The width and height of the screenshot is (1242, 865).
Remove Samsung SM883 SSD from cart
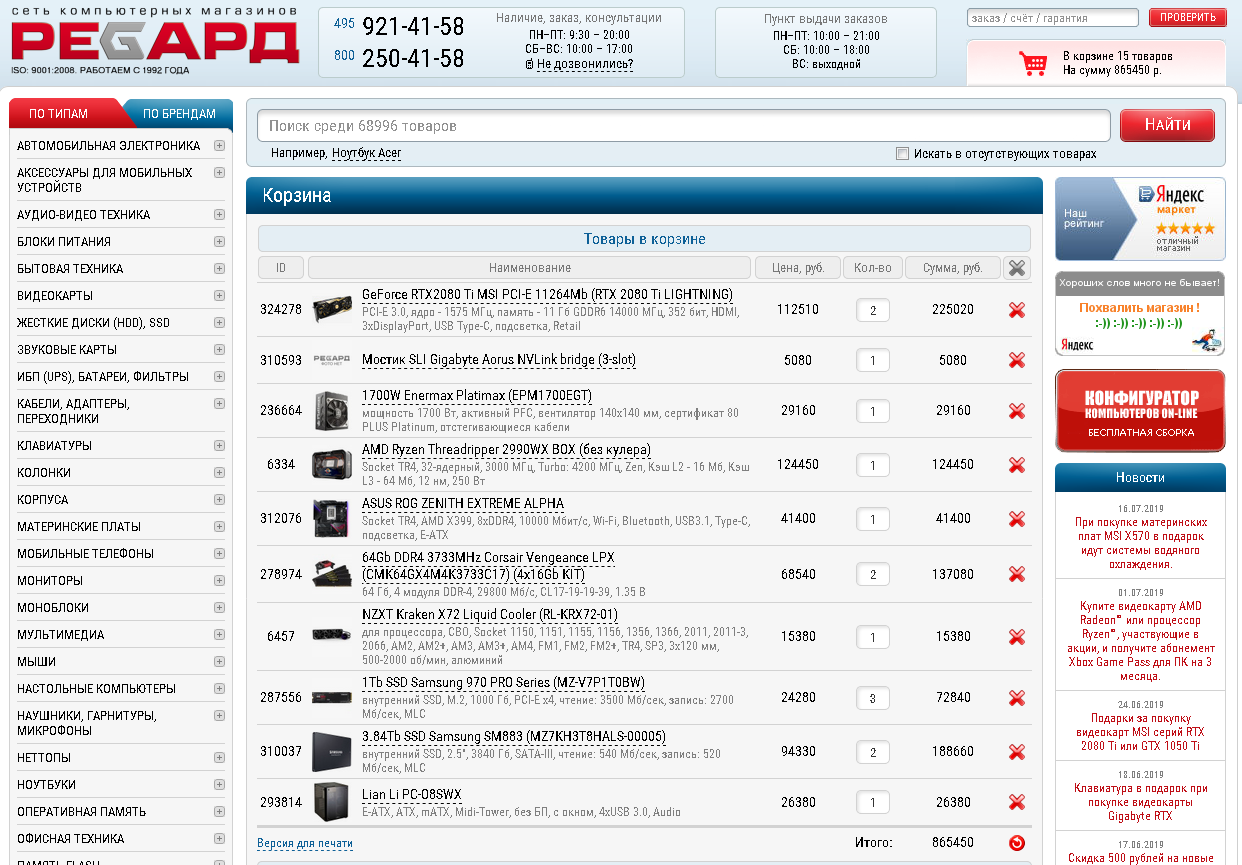click(x=1017, y=752)
